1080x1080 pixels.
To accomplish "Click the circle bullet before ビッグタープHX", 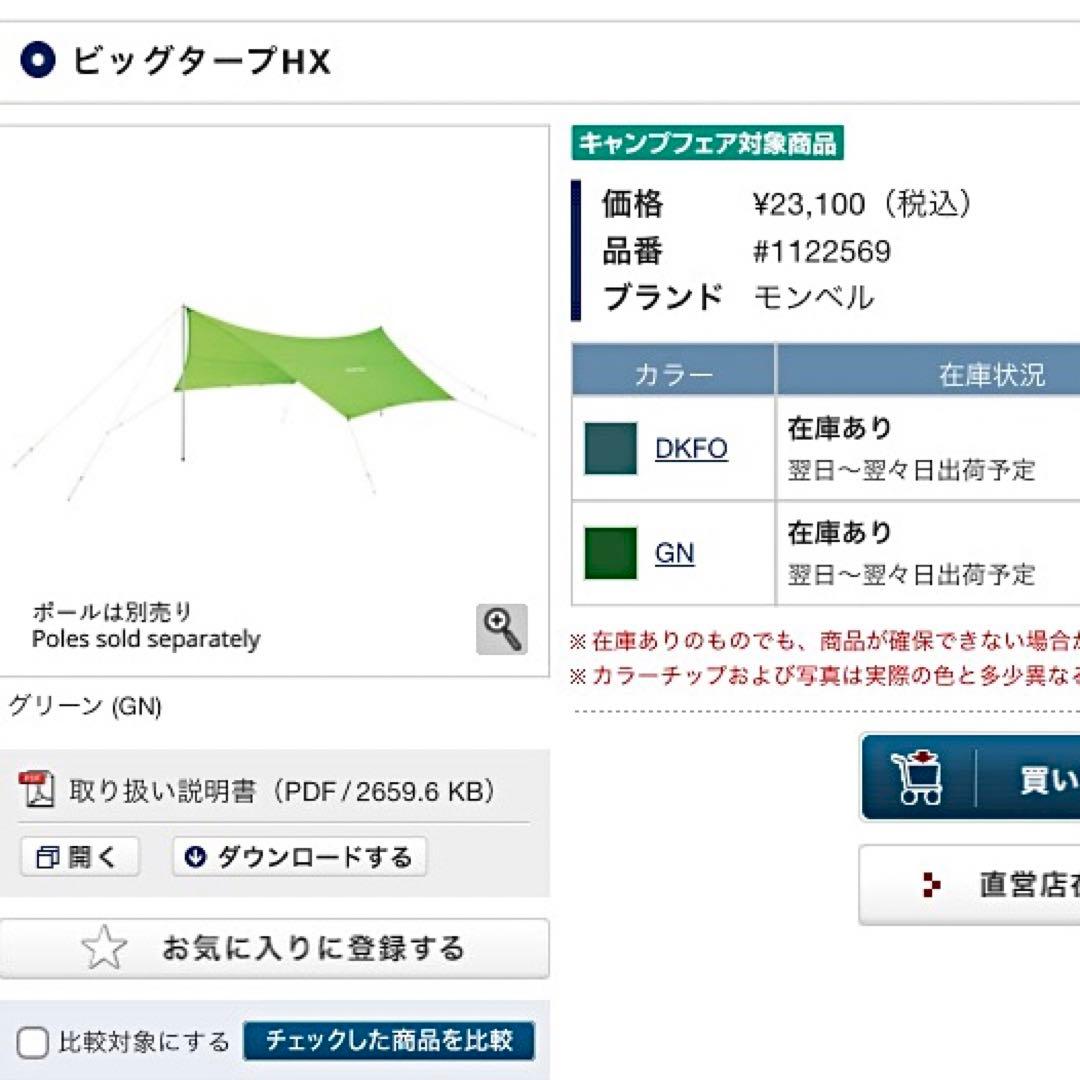I will tap(38, 61).
